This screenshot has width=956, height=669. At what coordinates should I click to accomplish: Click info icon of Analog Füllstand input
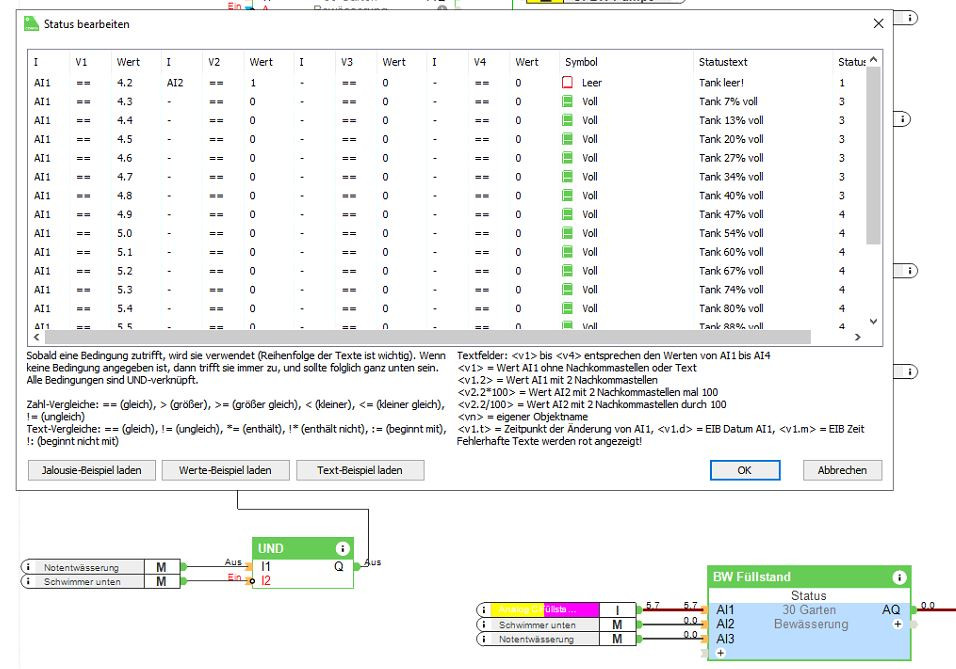[483, 609]
